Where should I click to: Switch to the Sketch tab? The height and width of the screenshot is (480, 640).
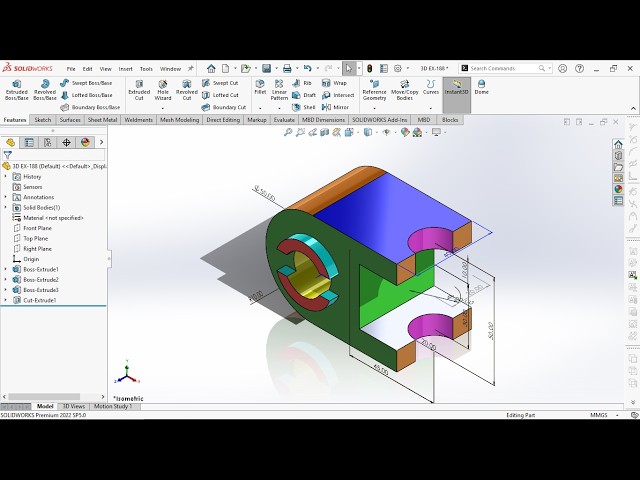[x=42, y=120]
